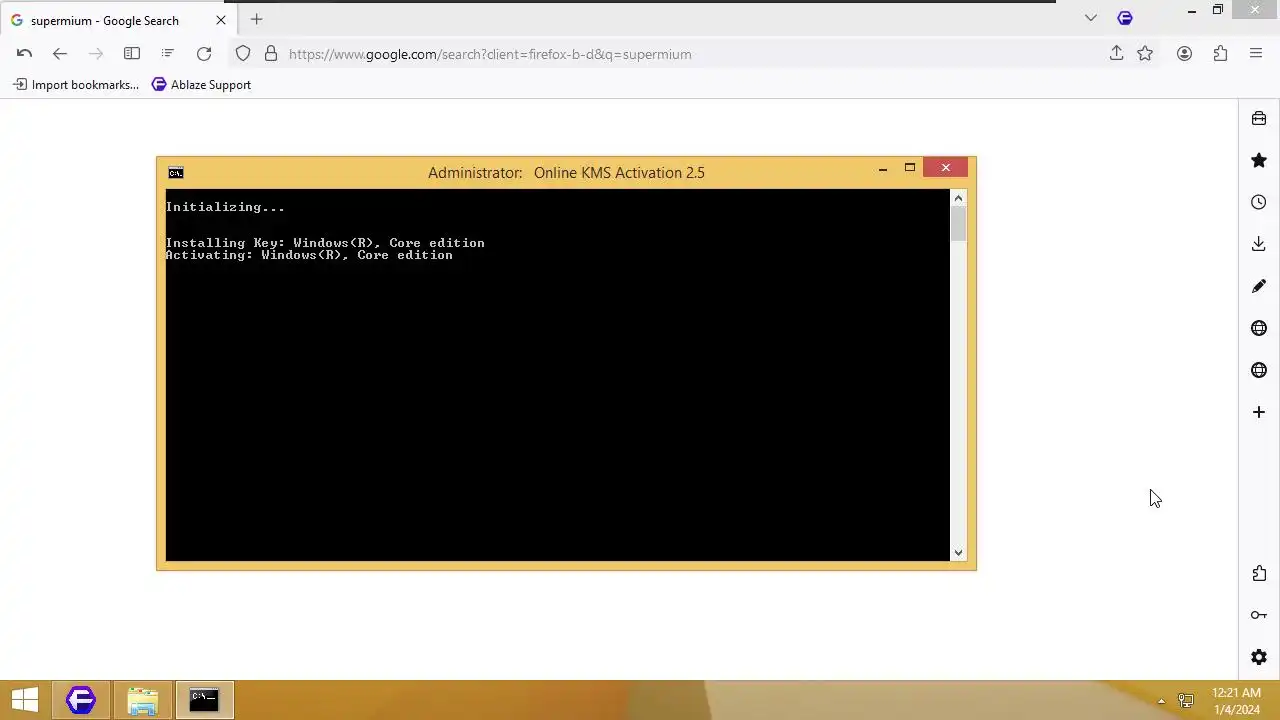This screenshot has height=720, width=1280.
Task: Open history clock in sidebar
Action: (x=1259, y=202)
